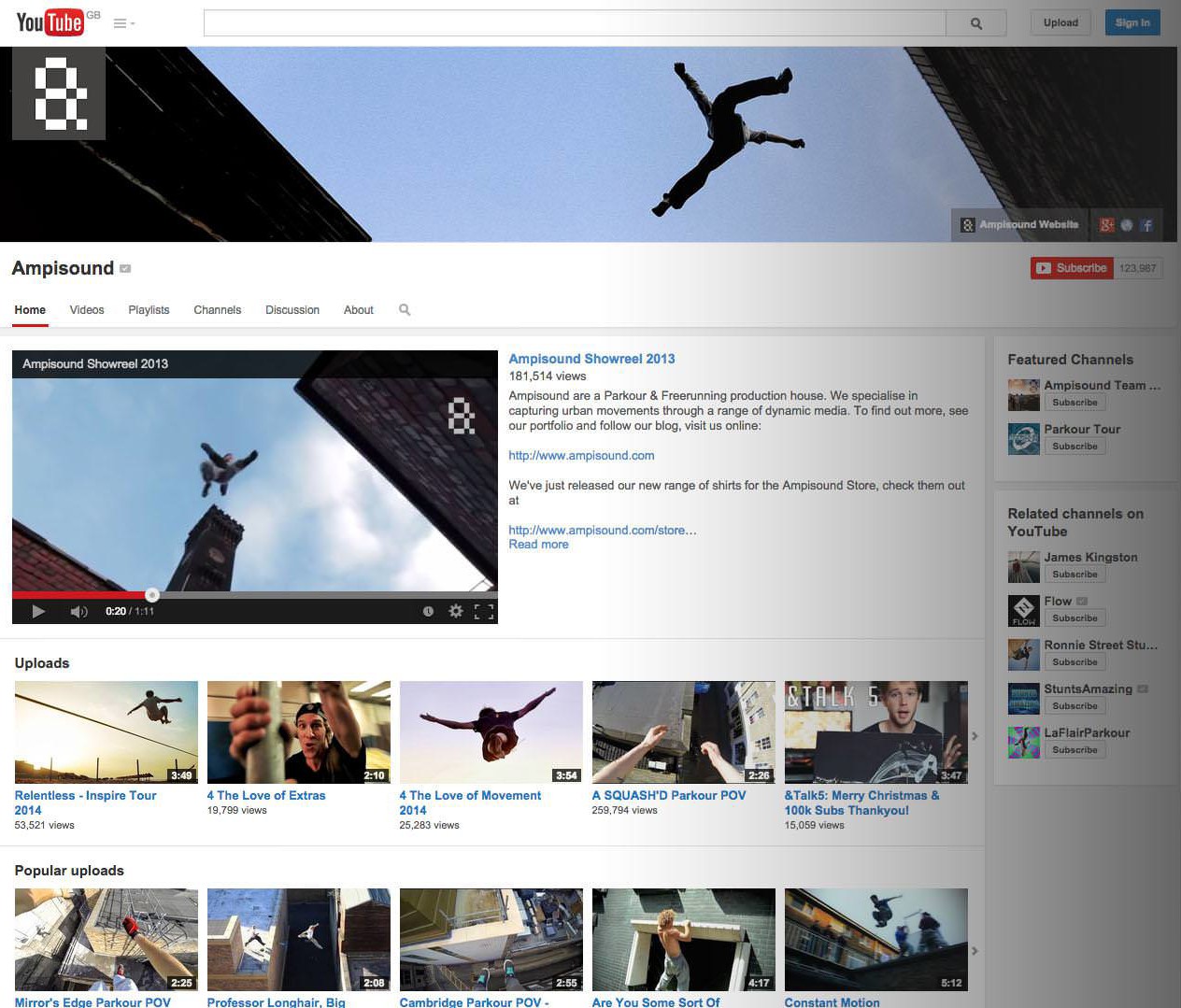Subscribe to the Ampisound channel

click(x=1072, y=268)
